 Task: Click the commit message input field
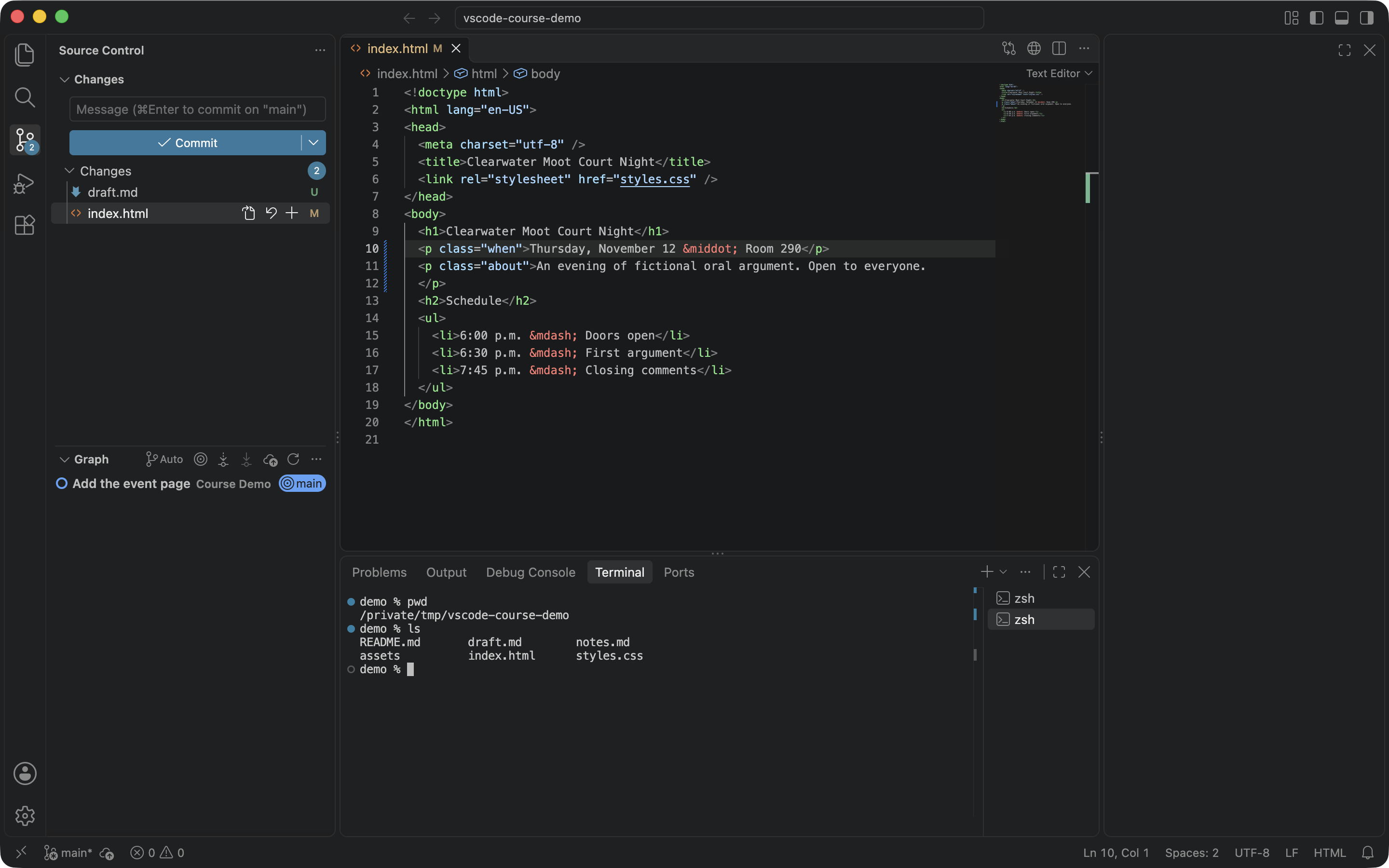coord(197,109)
